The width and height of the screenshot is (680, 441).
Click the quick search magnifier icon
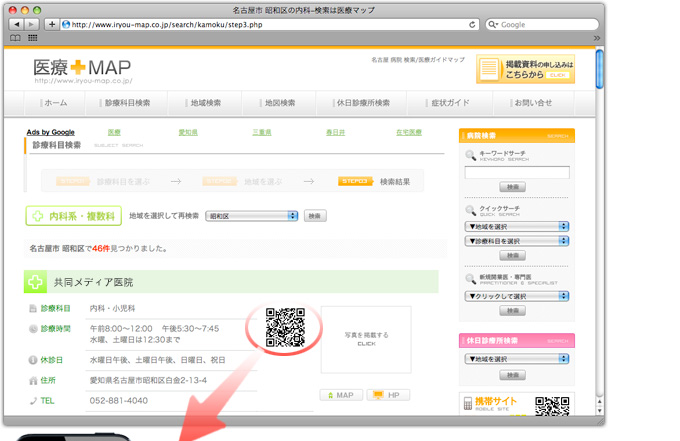pos(470,210)
